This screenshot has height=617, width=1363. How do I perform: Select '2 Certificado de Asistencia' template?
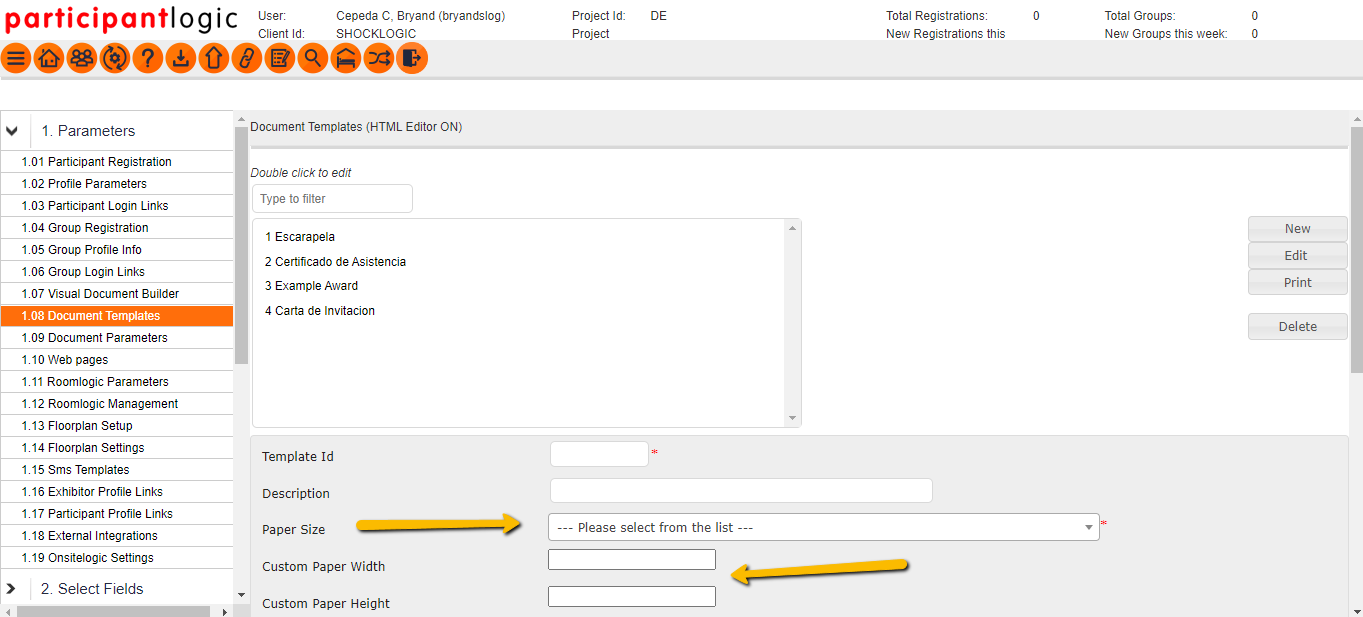click(x=335, y=262)
